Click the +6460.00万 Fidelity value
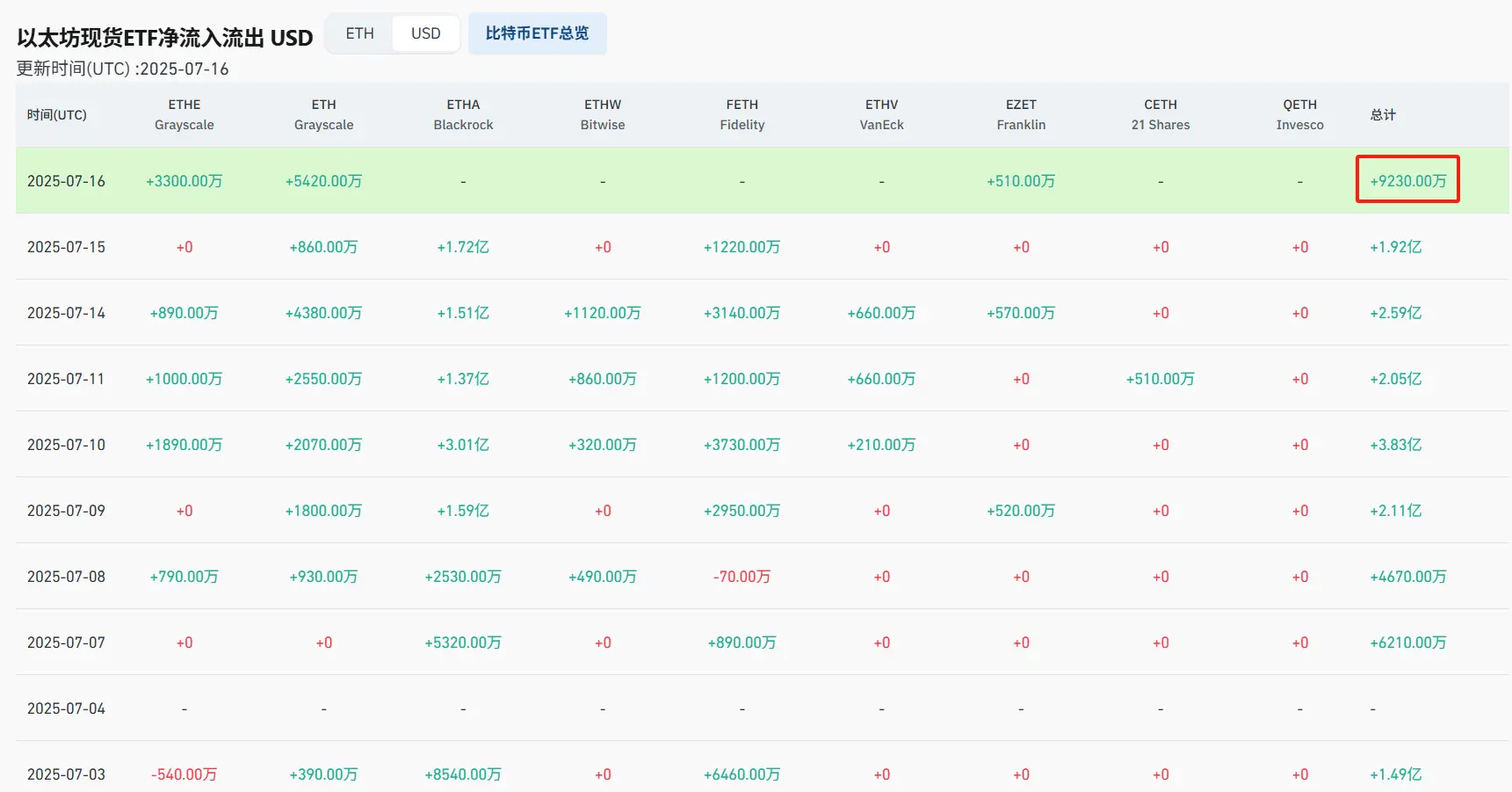1512x792 pixels. (x=742, y=774)
